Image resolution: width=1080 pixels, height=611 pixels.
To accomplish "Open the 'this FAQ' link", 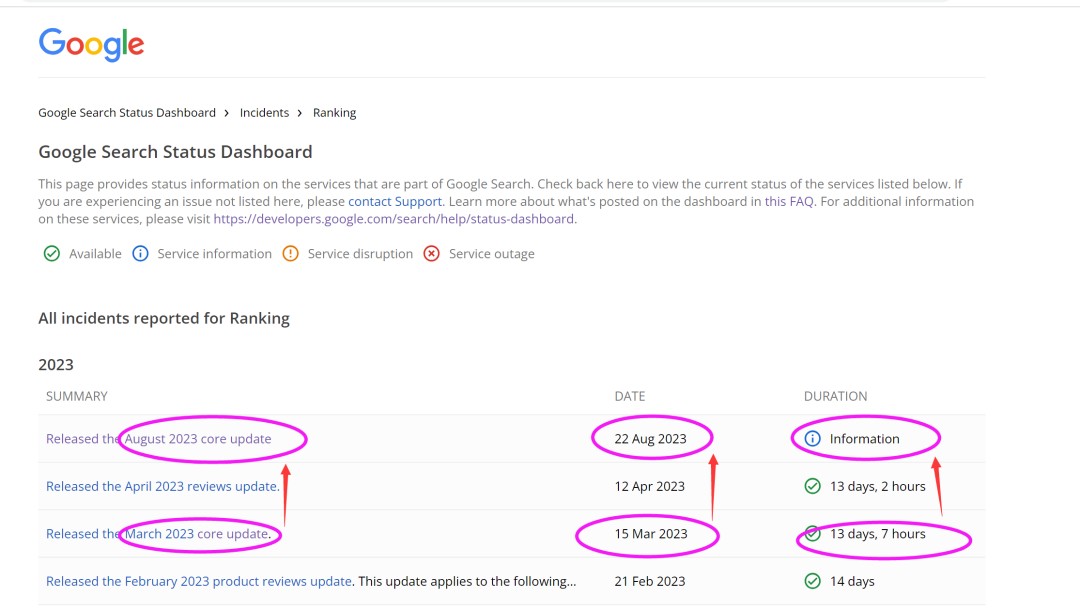I will click(789, 201).
